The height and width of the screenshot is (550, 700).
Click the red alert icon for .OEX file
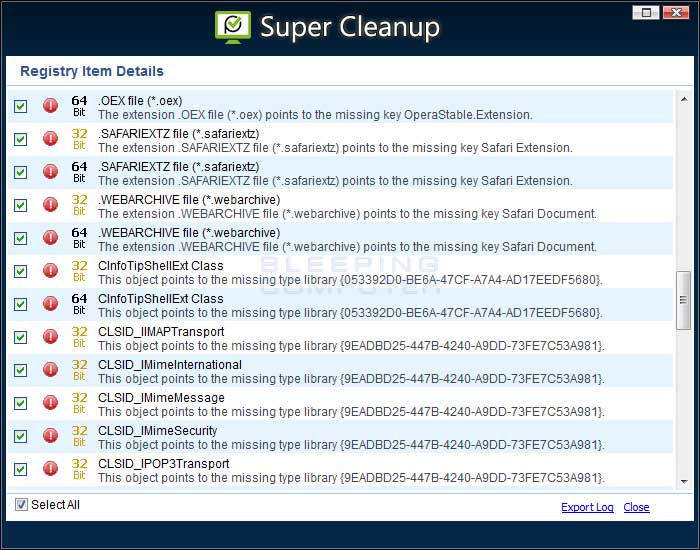[50, 106]
